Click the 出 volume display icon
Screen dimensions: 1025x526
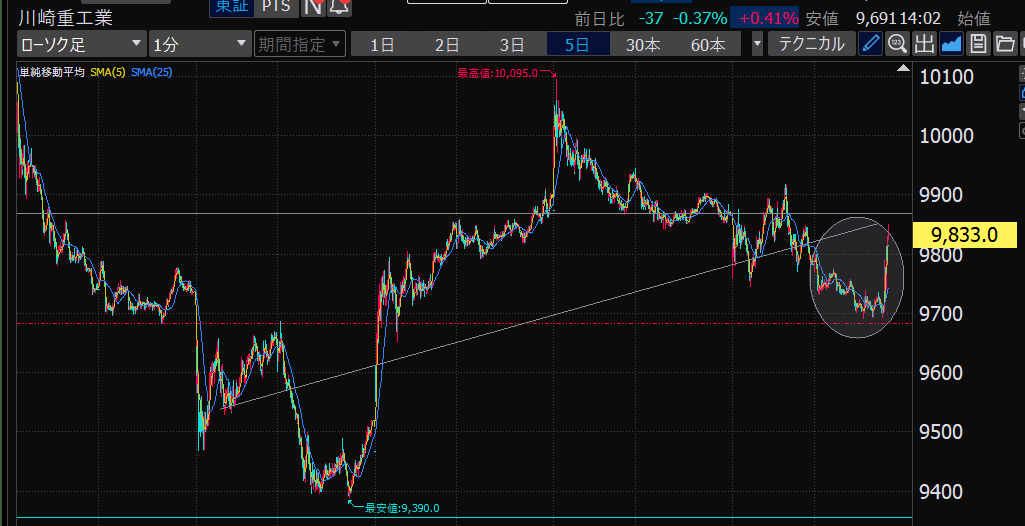pos(924,43)
